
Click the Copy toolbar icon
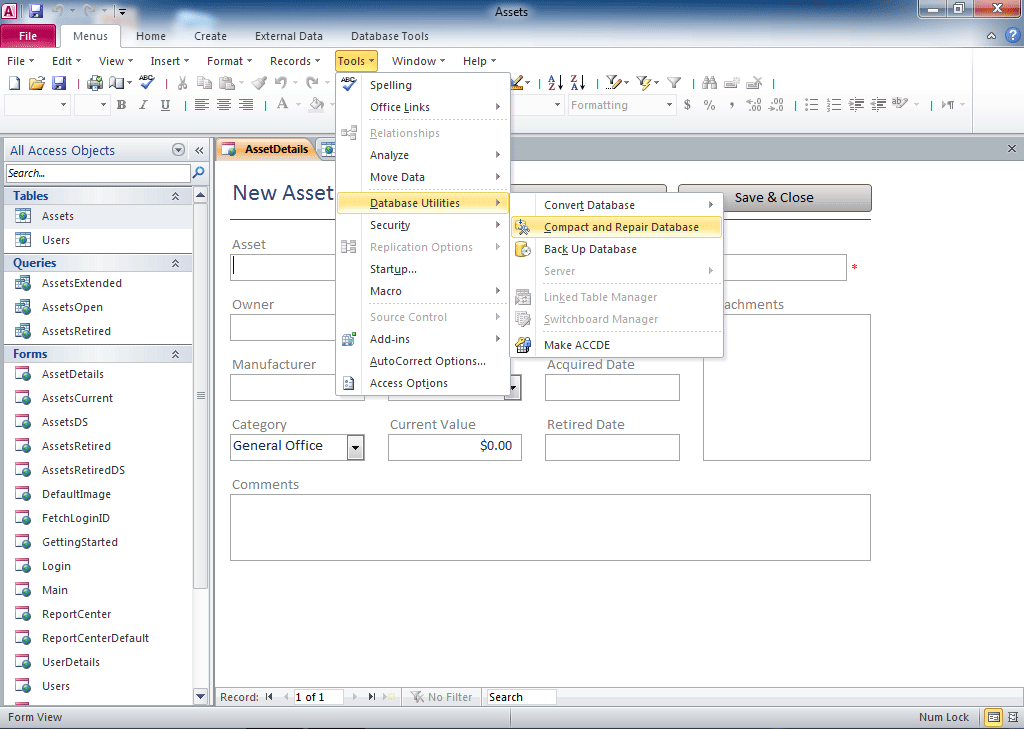tap(204, 83)
